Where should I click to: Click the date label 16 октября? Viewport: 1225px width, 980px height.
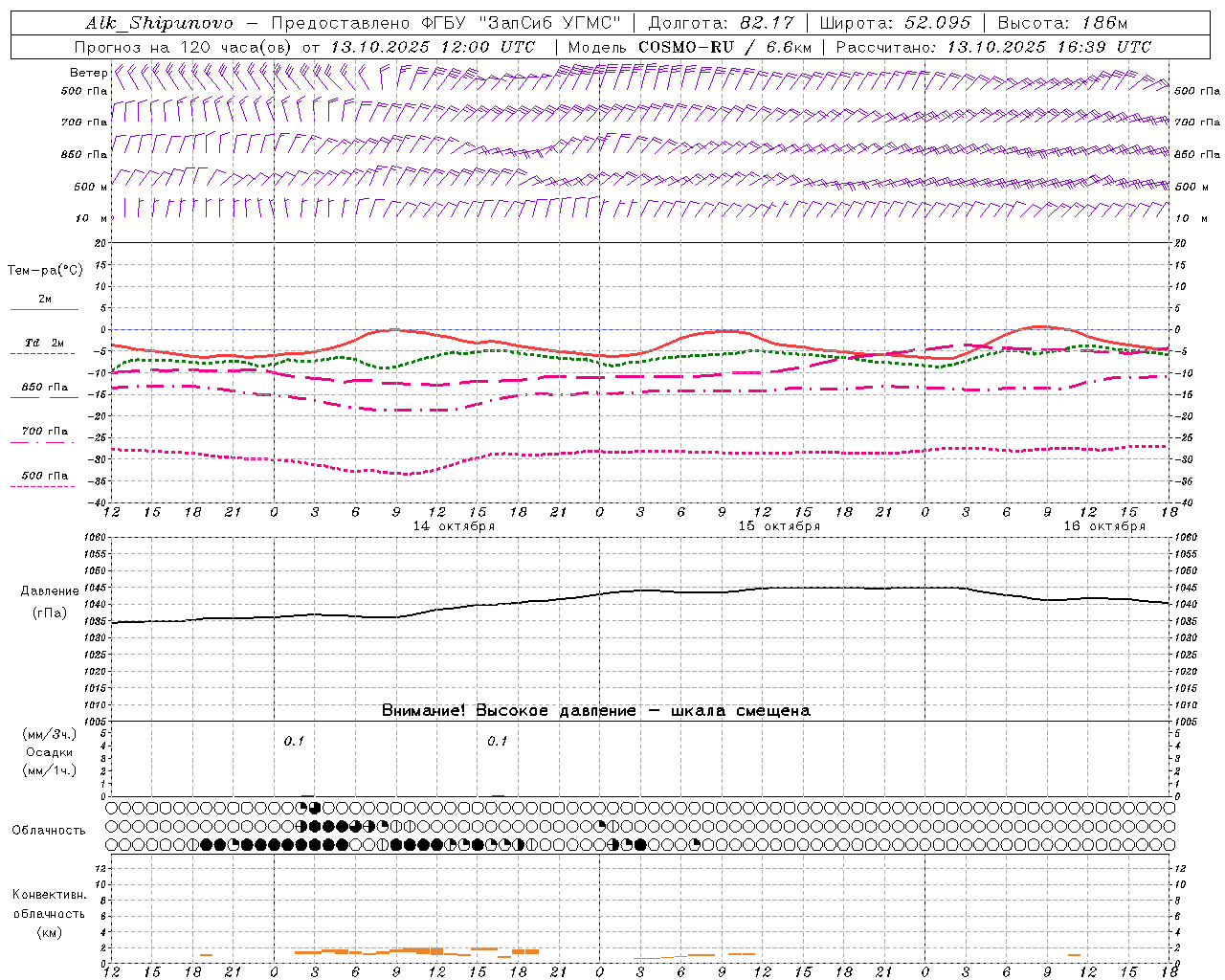[1104, 526]
